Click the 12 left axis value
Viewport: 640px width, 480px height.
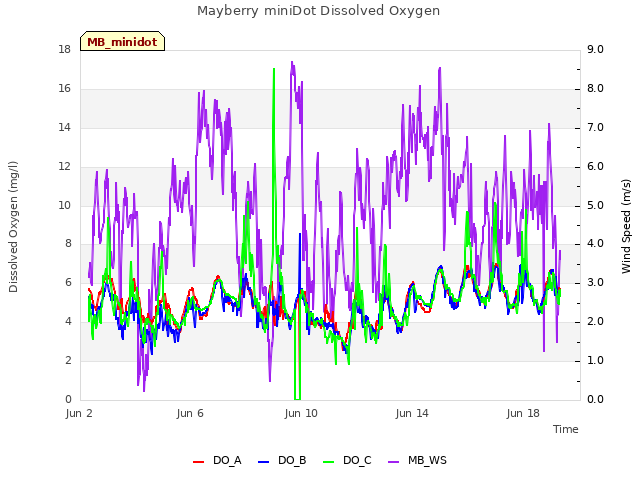[x=64, y=167]
